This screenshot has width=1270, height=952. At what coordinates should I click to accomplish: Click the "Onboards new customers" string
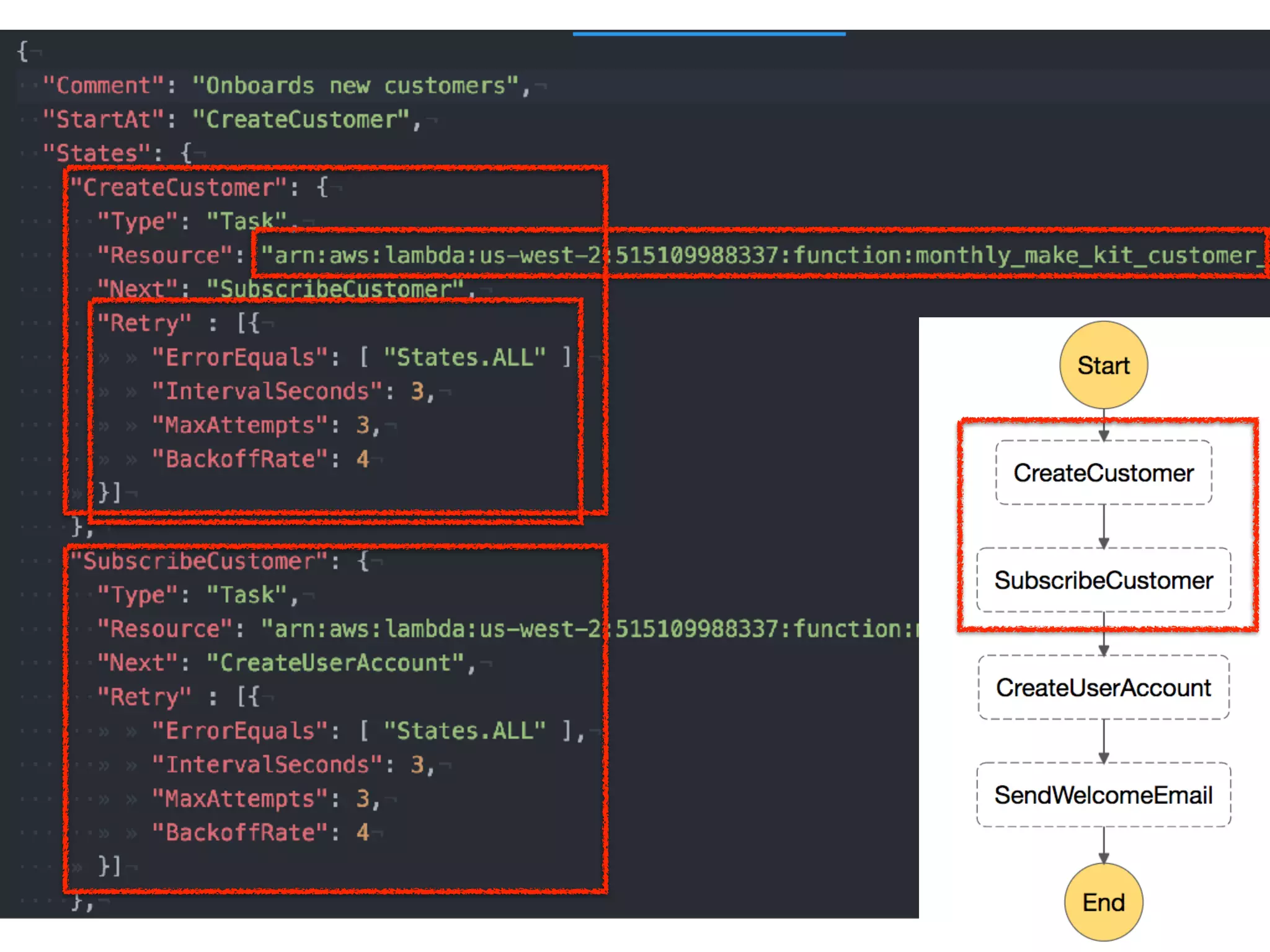coord(355,86)
